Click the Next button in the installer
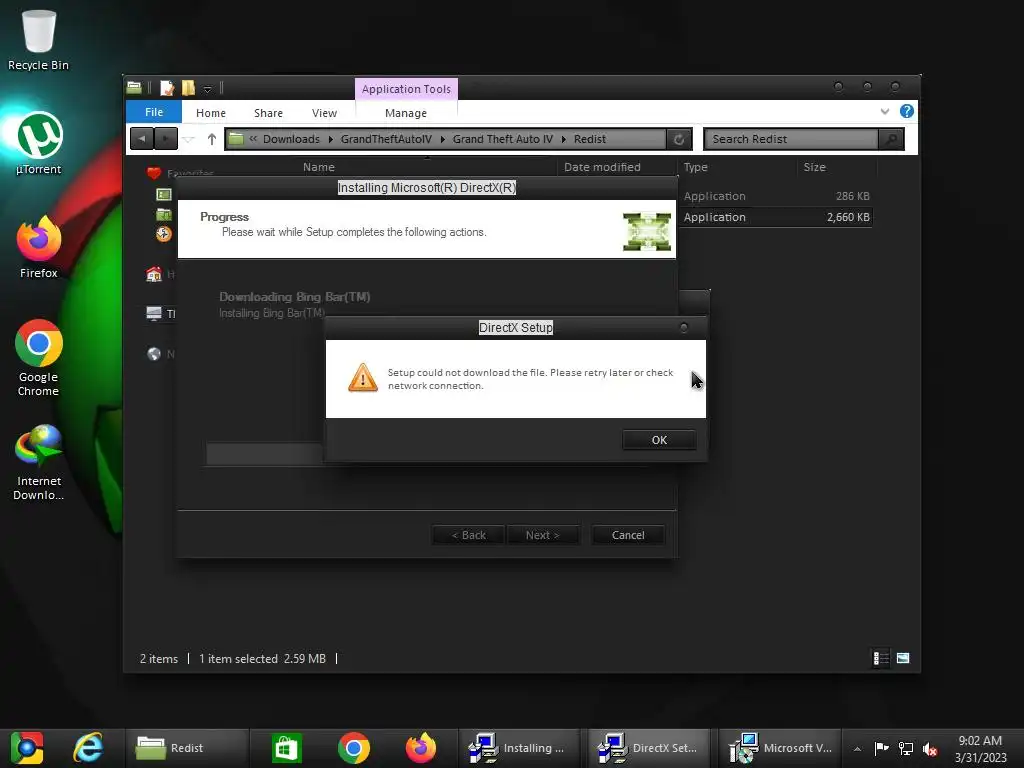The width and height of the screenshot is (1024, 768). (x=543, y=535)
